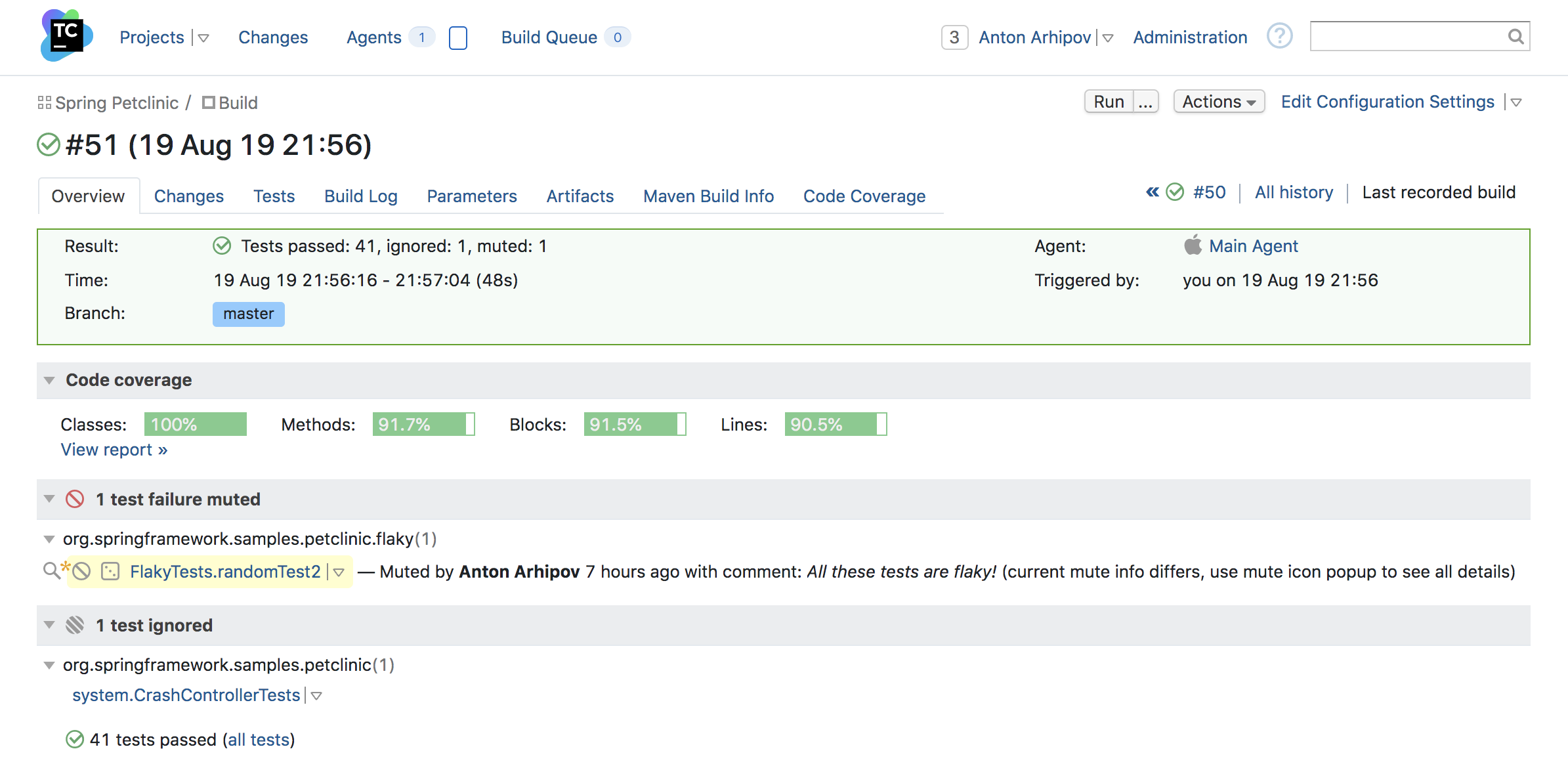
Task: Click the Lines coverage progress bar 90.5%
Action: point(834,423)
